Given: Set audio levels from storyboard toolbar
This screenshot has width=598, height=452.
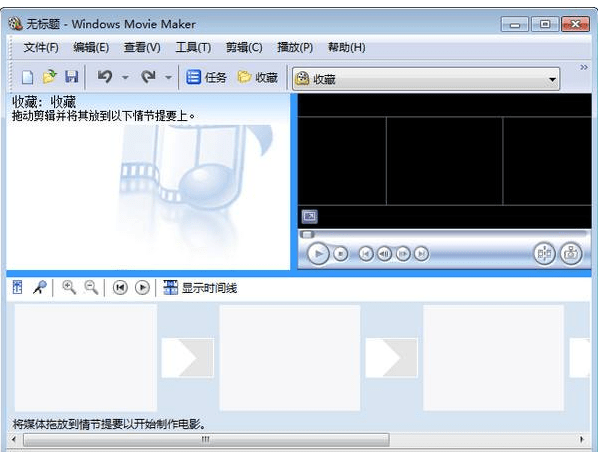Looking at the screenshot, I should 18,287.
